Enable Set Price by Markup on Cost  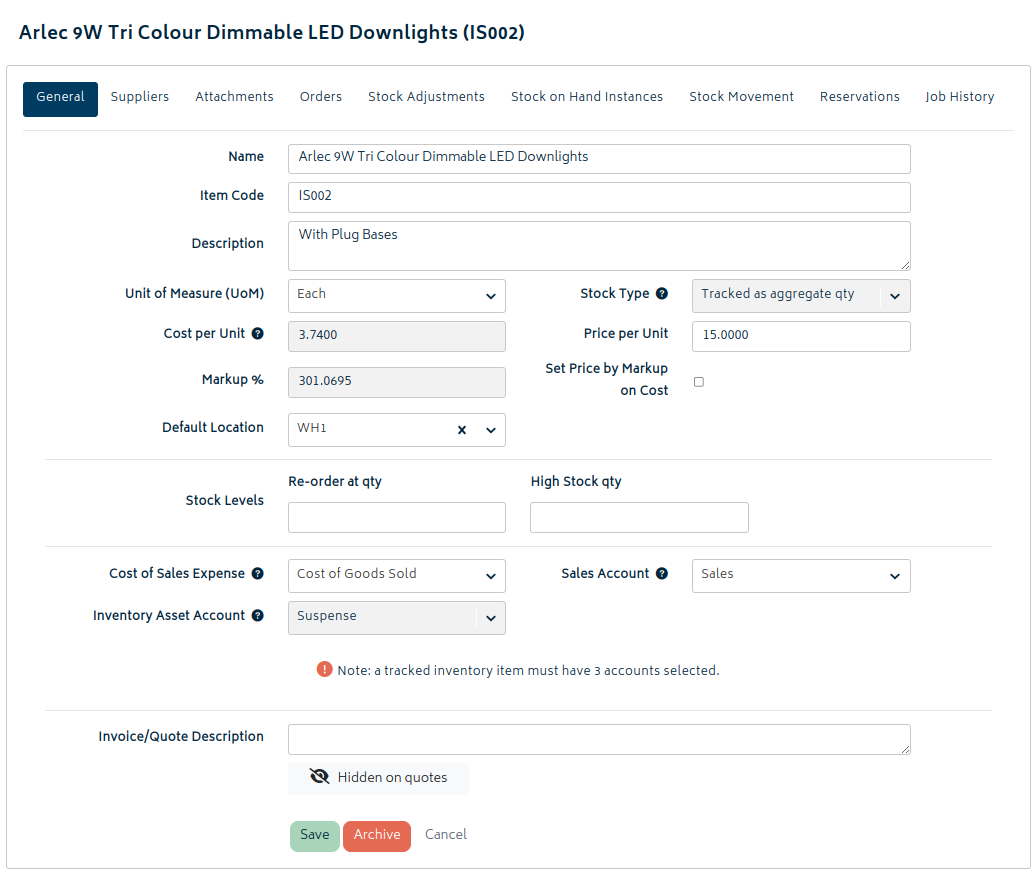coord(699,382)
